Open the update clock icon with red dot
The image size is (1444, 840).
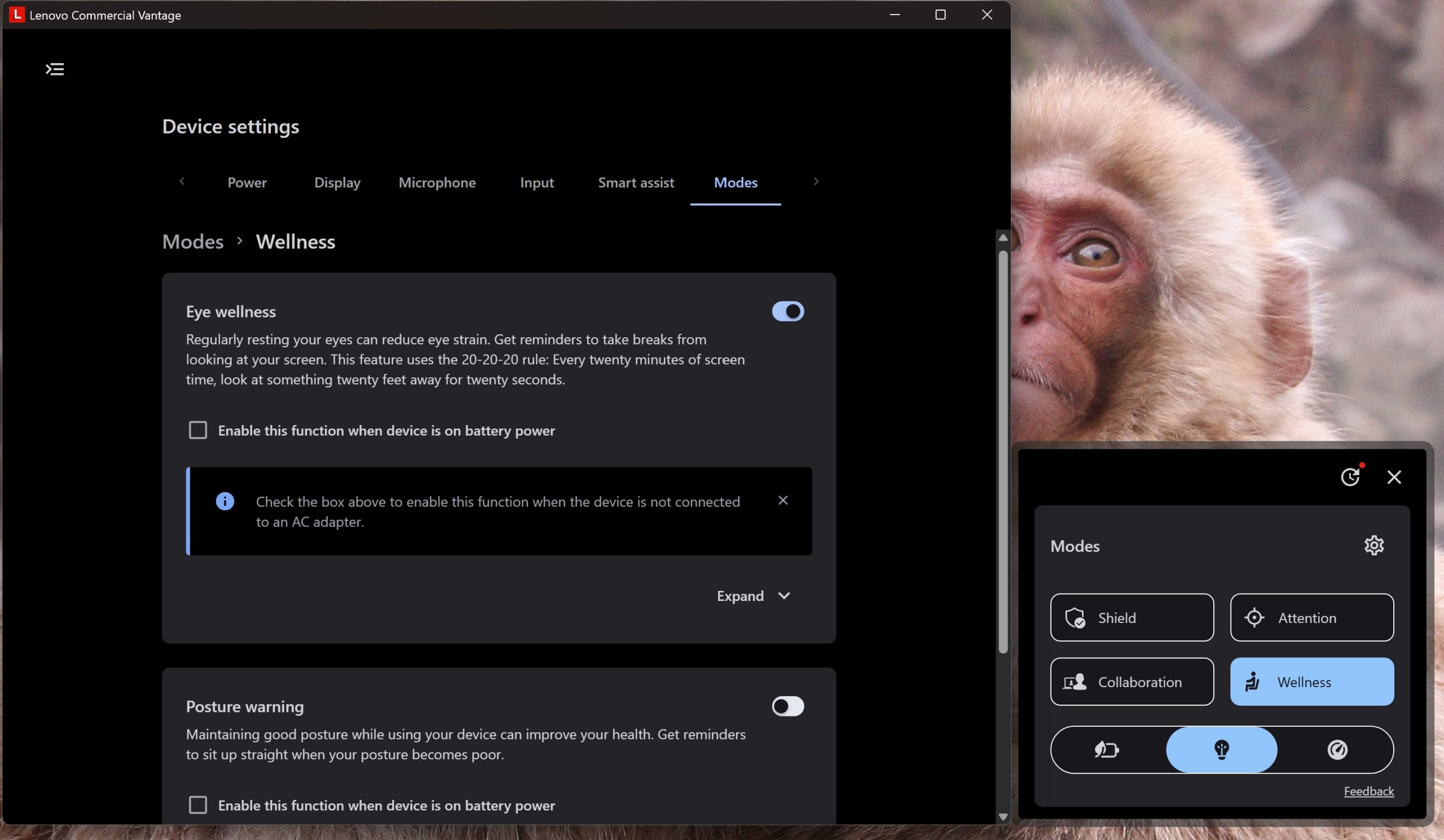click(x=1350, y=476)
